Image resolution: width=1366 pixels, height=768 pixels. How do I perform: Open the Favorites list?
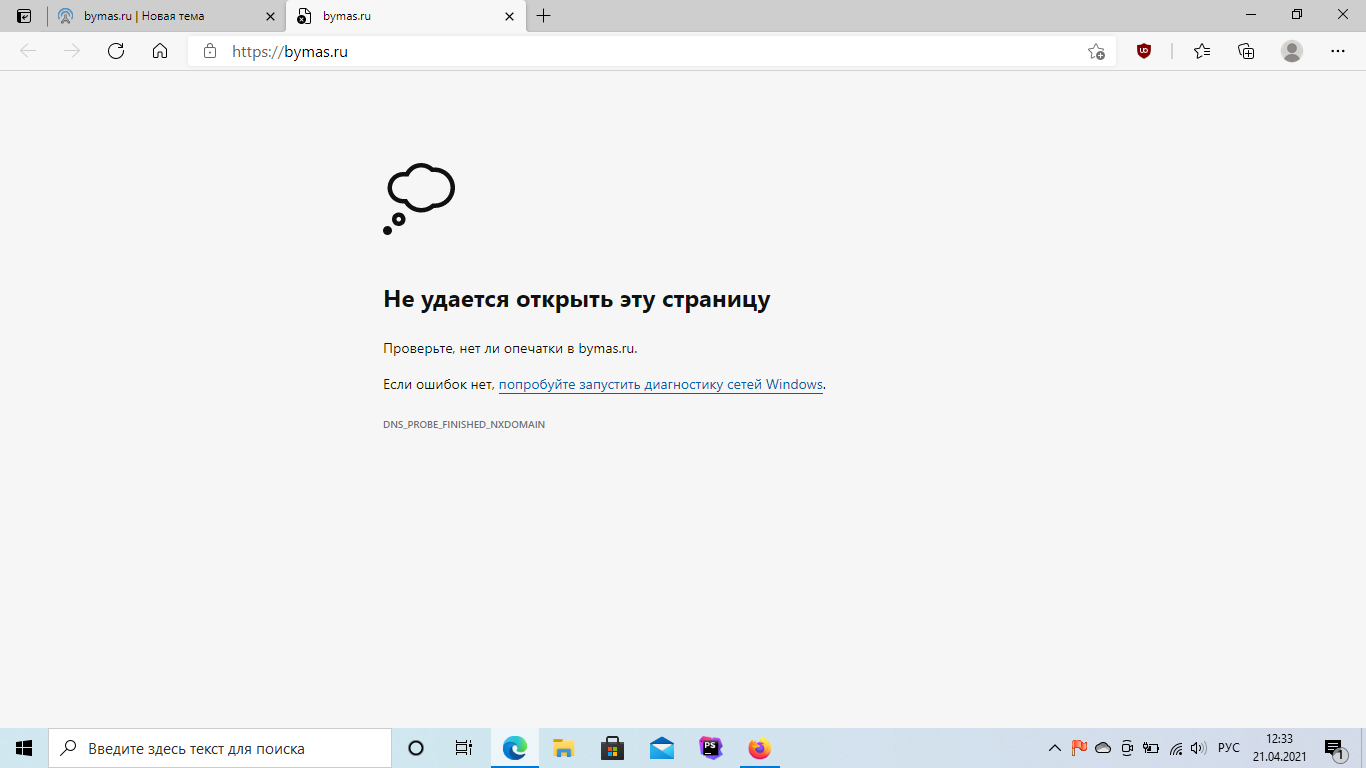click(1202, 51)
